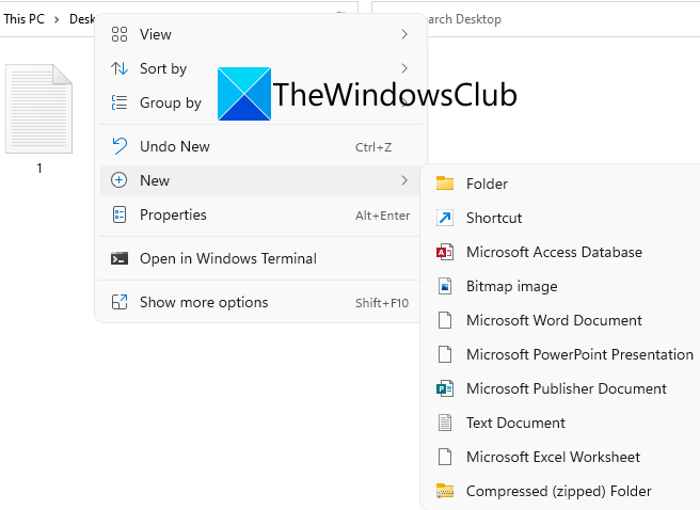This screenshot has height=510, width=700.
Task: Click the Sort by arrows icon
Action: point(119,68)
